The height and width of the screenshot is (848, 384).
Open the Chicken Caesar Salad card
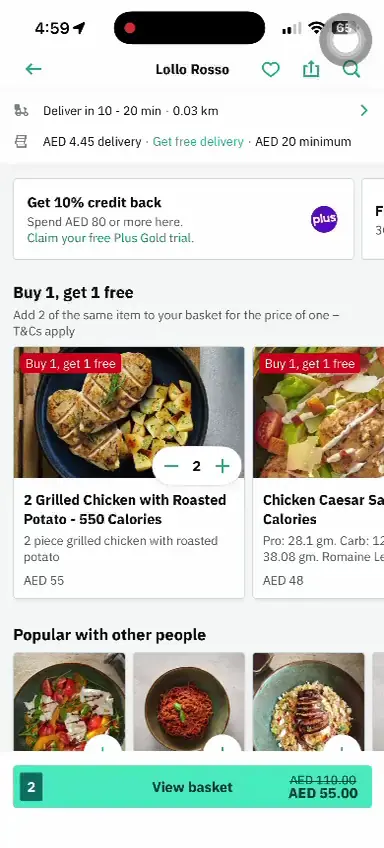coord(319,473)
